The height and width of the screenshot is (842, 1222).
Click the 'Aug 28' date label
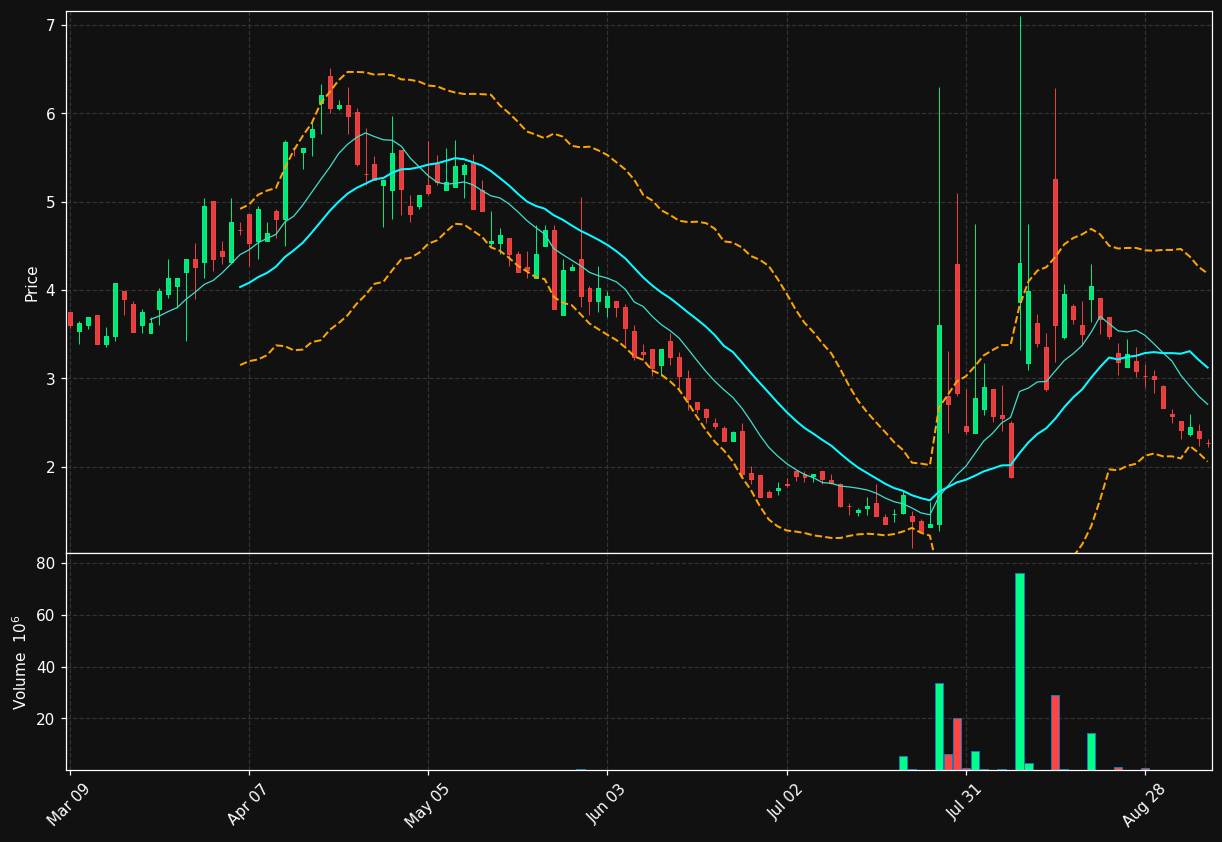click(x=1143, y=805)
